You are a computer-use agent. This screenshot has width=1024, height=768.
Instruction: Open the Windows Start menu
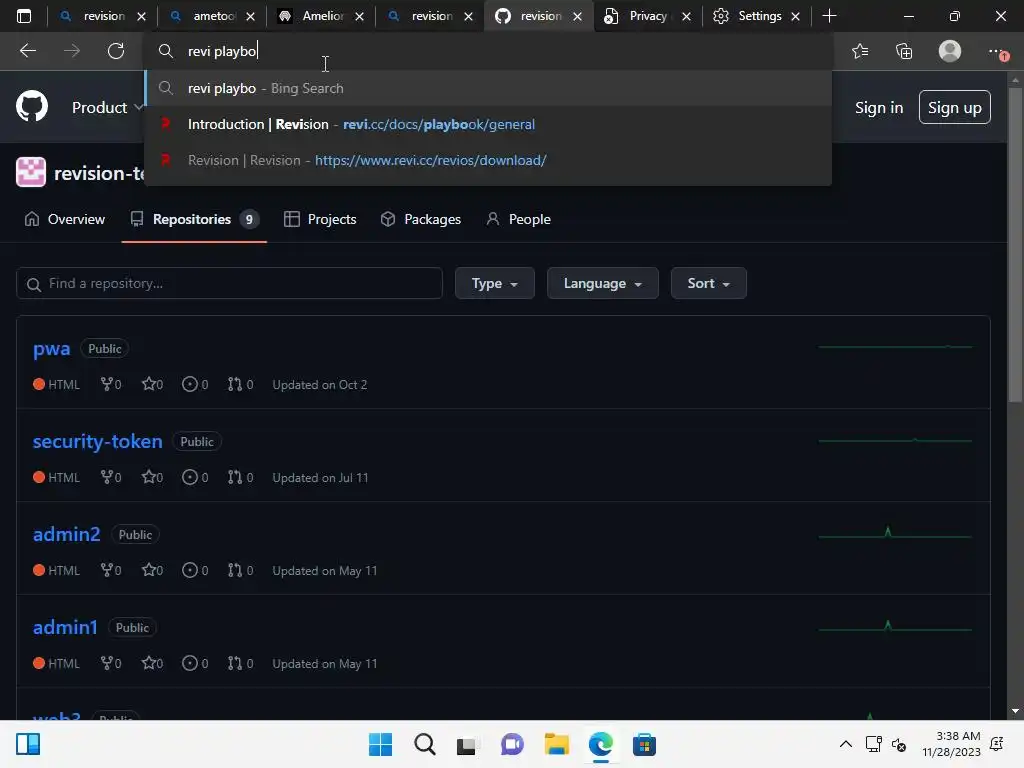click(x=380, y=744)
